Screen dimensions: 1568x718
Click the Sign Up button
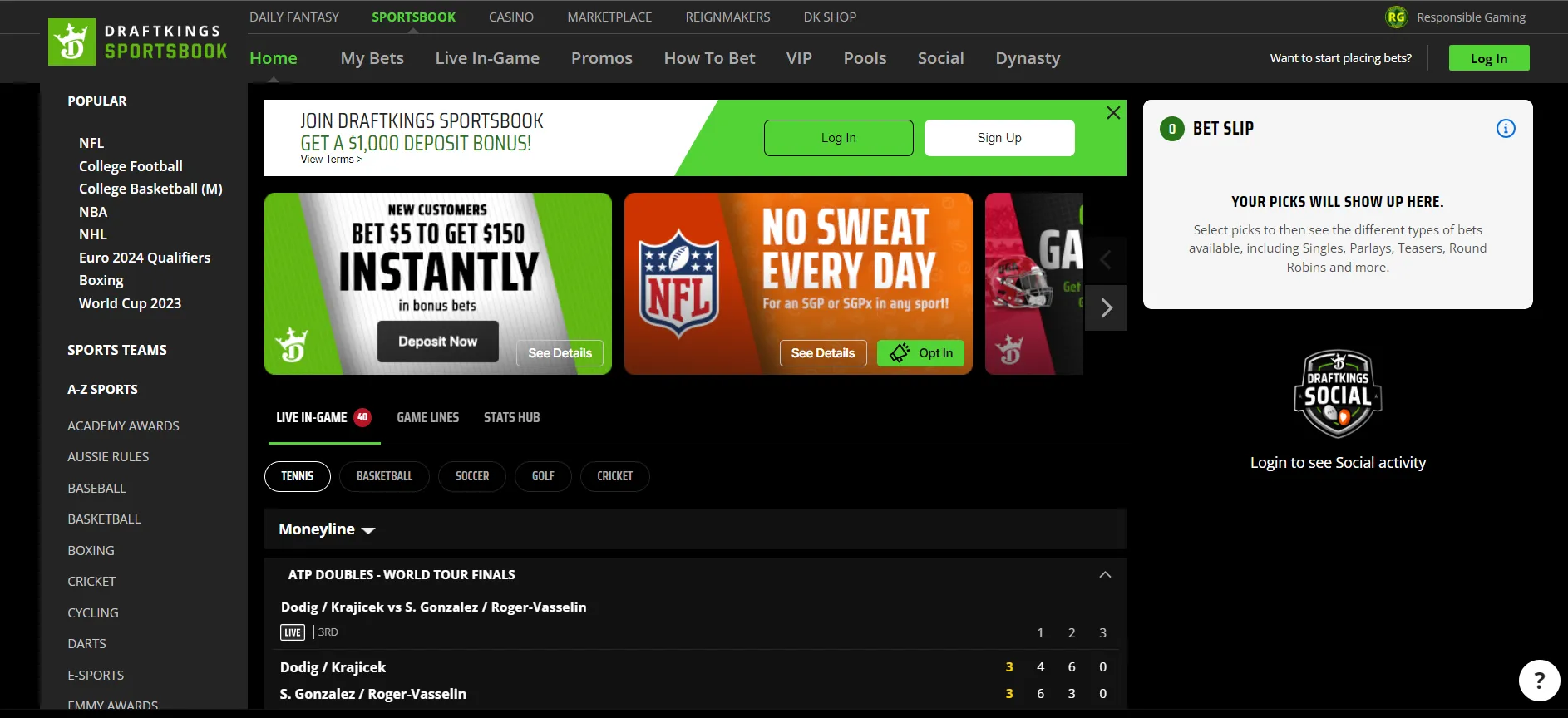pos(999,138)
